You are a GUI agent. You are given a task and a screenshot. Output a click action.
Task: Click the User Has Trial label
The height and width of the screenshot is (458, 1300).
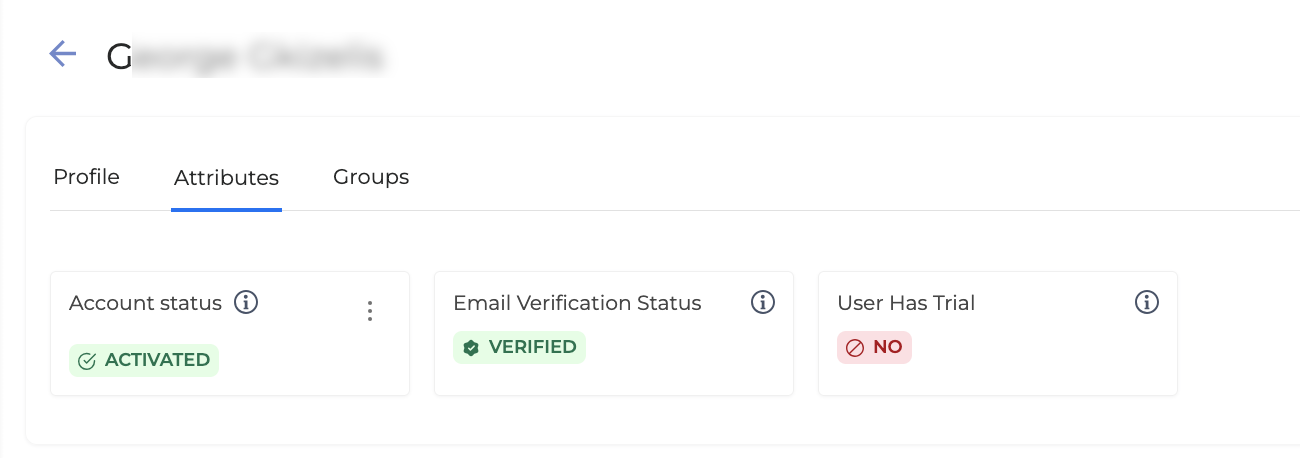click(x=906, y=303)
